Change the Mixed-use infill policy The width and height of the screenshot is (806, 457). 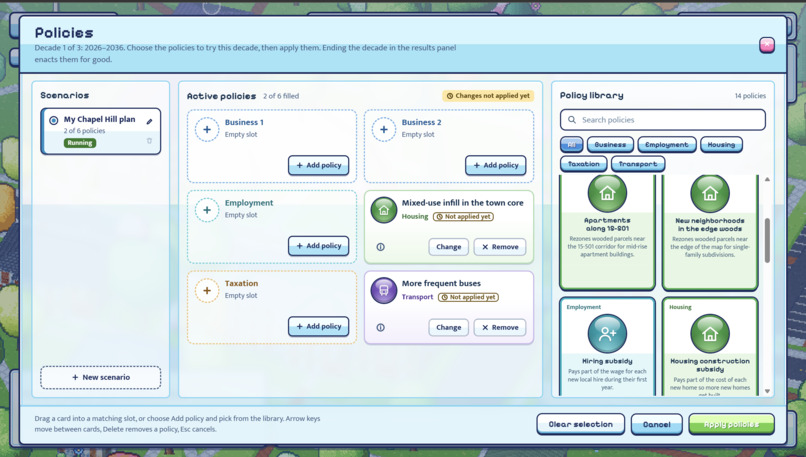tap(449, 247)
